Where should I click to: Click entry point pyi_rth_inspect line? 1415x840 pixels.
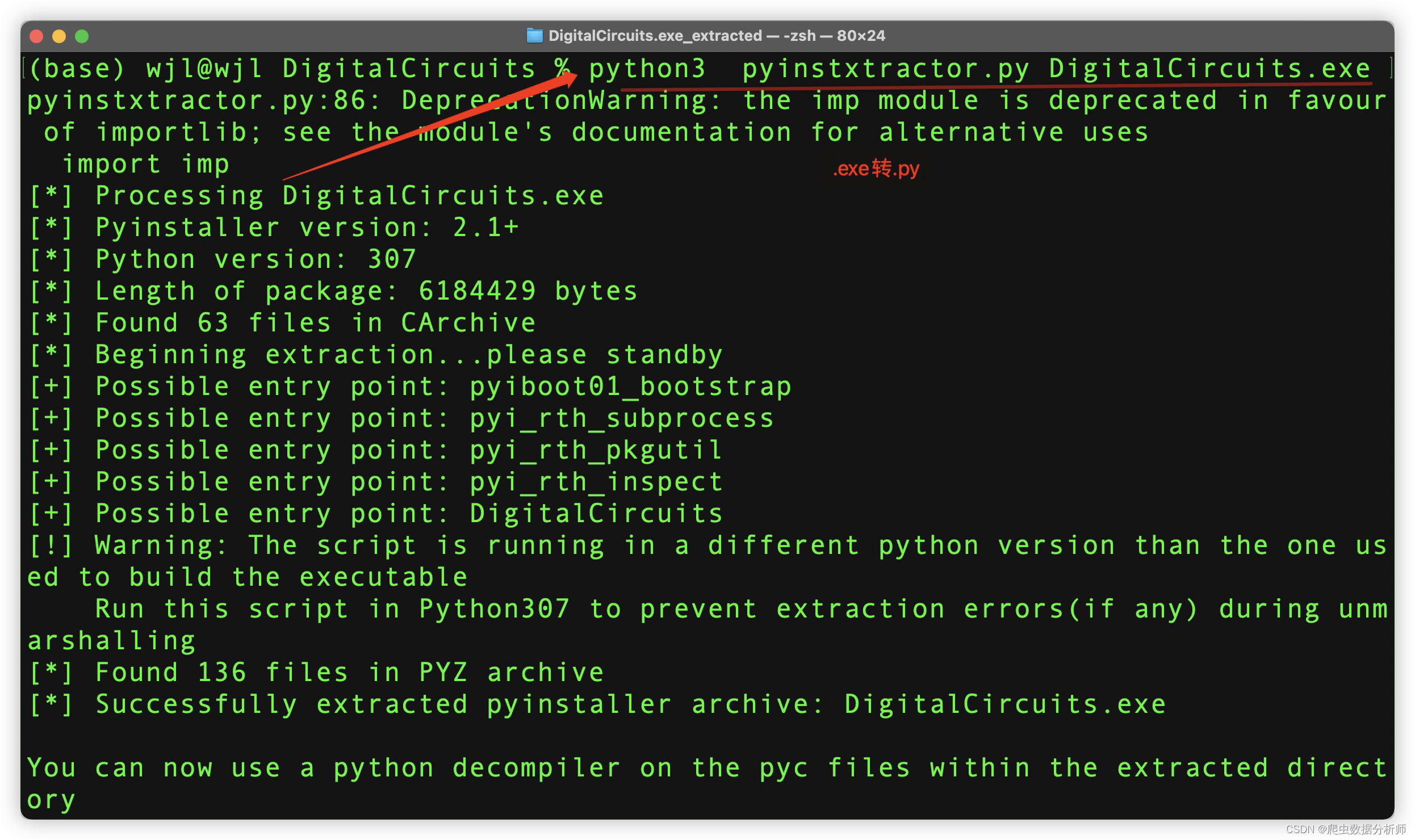(x=376, y=482)
